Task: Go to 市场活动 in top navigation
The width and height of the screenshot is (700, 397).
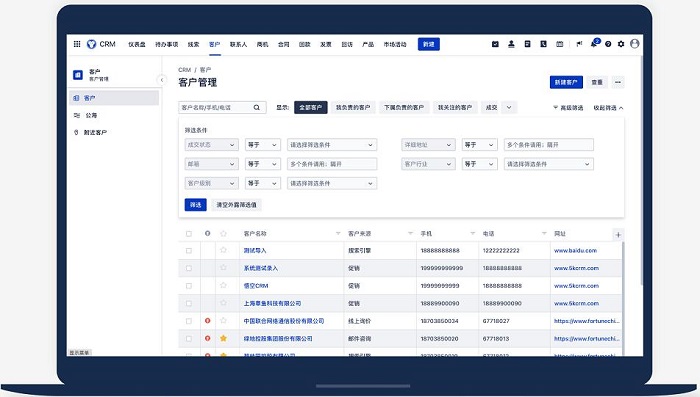Action: pyautogui.click(x=395, y=44)
